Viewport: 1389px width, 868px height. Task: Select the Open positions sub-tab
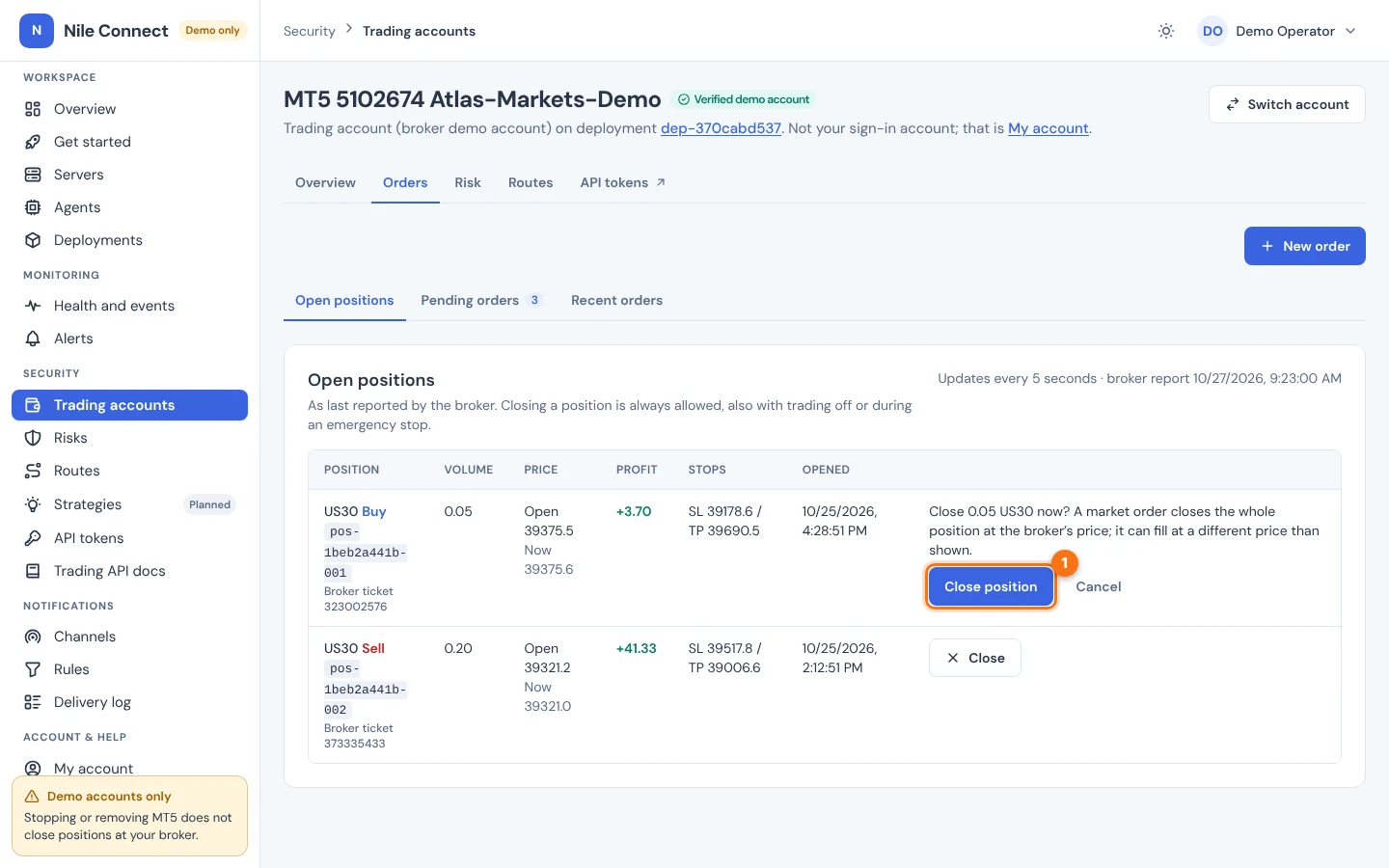pos(344,300)
